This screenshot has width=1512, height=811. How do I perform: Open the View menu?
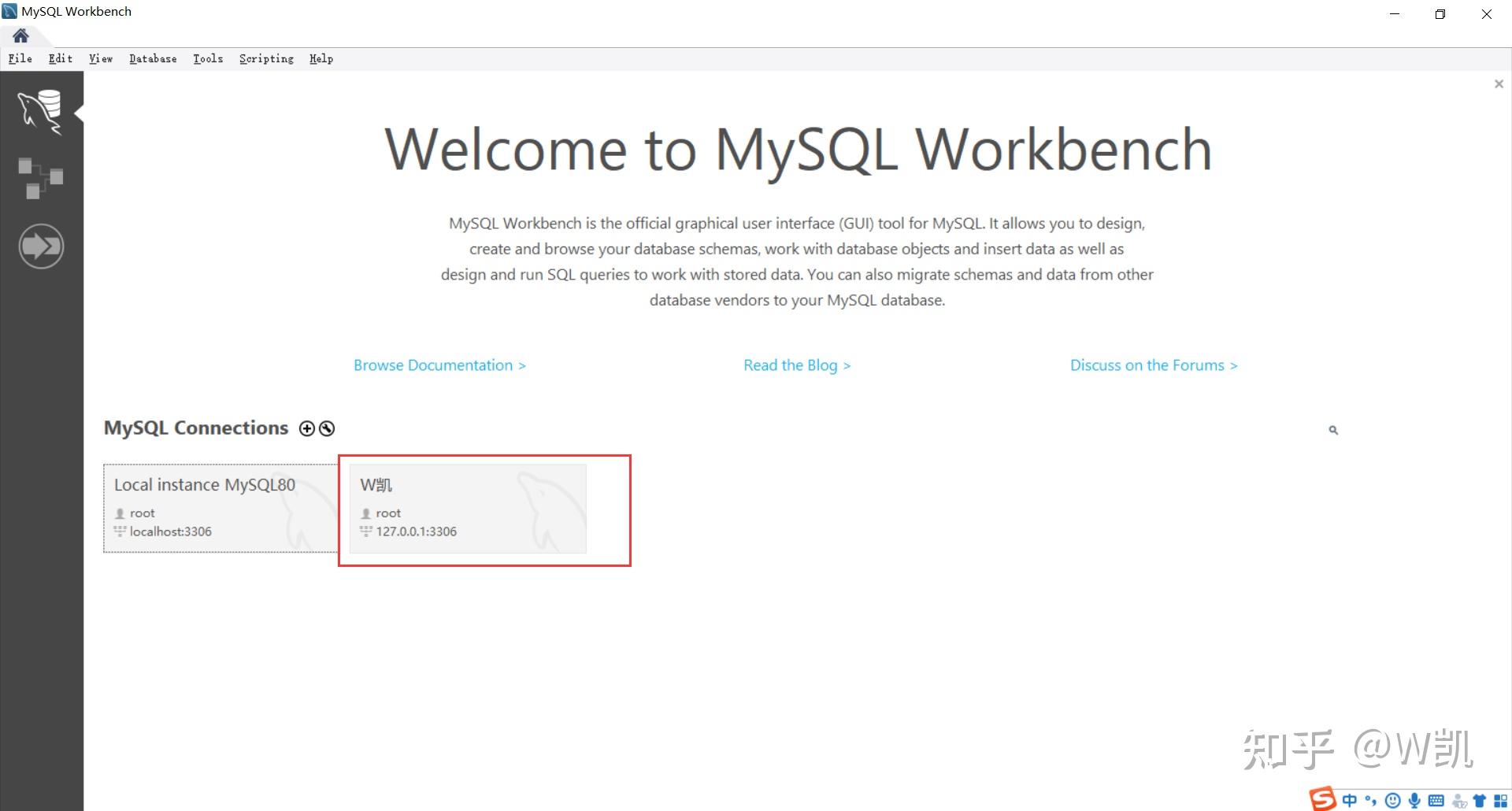(x=101, y=58)
